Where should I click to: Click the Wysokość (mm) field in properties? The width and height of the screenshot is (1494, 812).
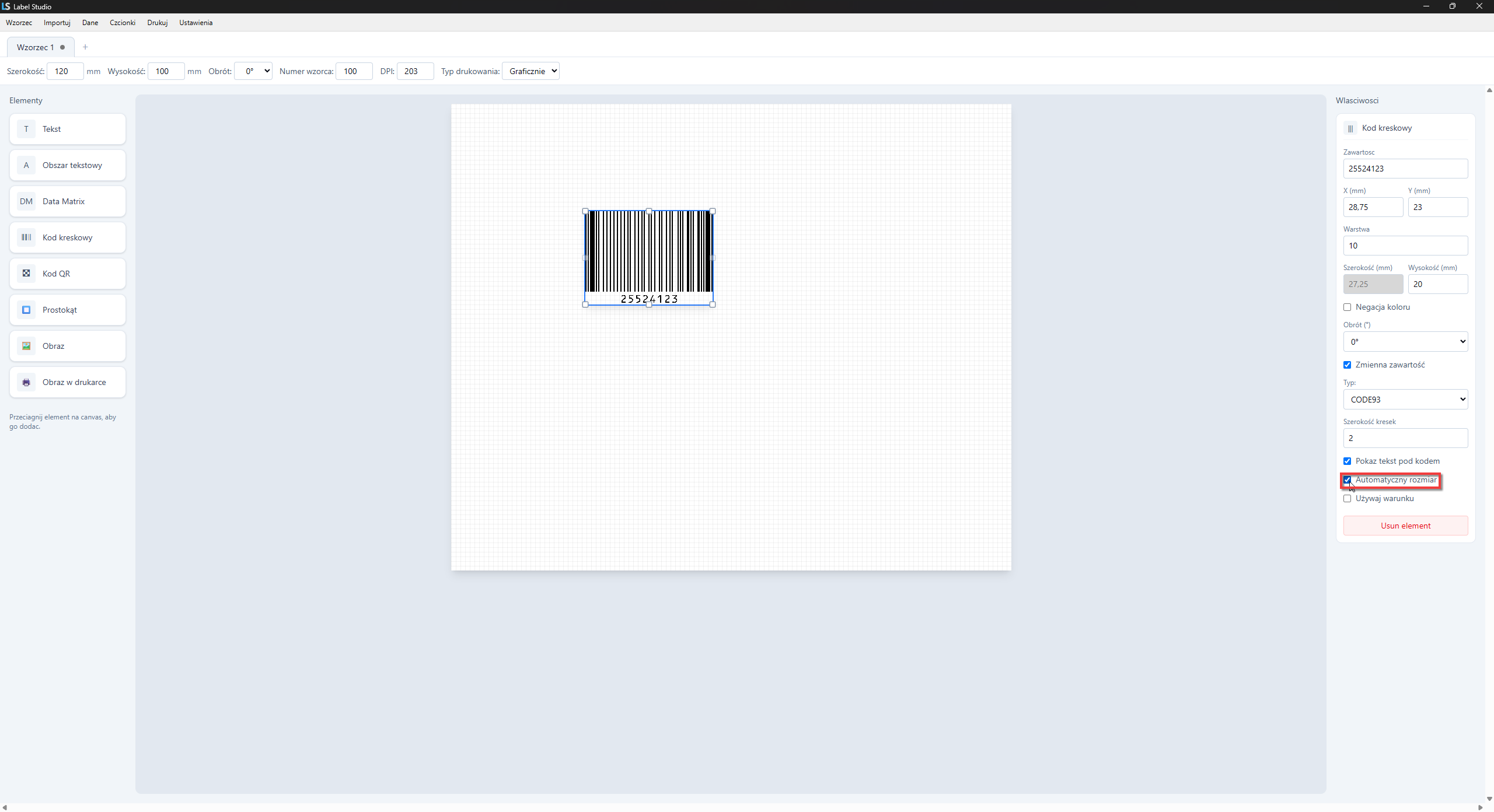point(1437,284)
